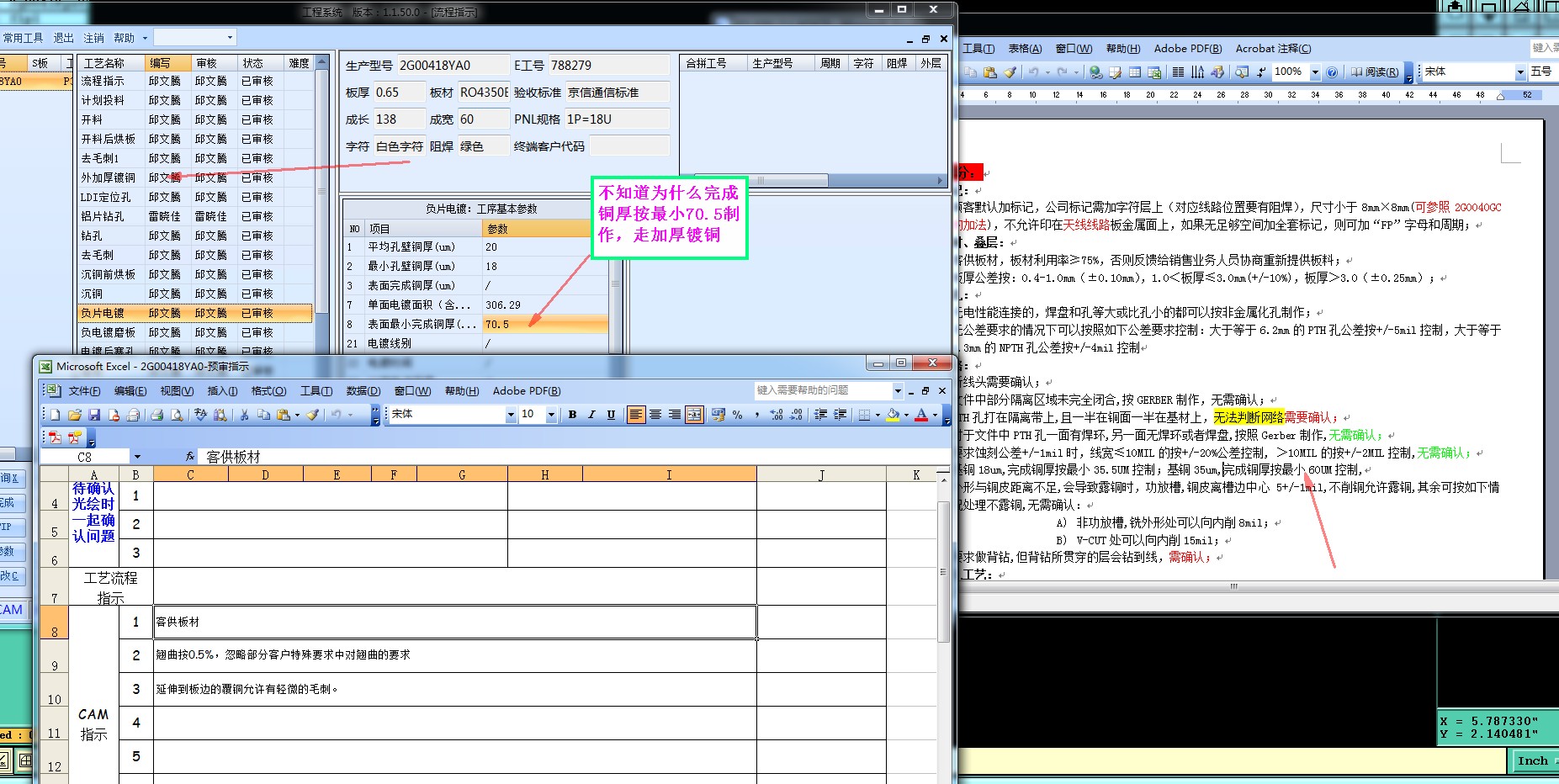This screenshot has height=784, width=1559.
Task: Click Word 阅读(R) reading button
Action: coord(1375,72)
